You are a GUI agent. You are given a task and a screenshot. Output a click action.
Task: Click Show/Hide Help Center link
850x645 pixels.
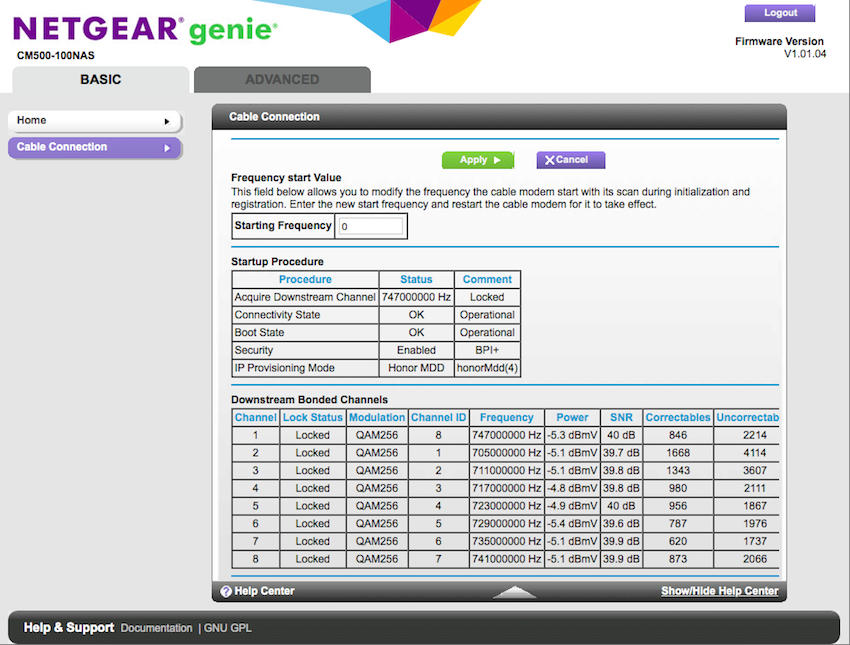[719, 591]
